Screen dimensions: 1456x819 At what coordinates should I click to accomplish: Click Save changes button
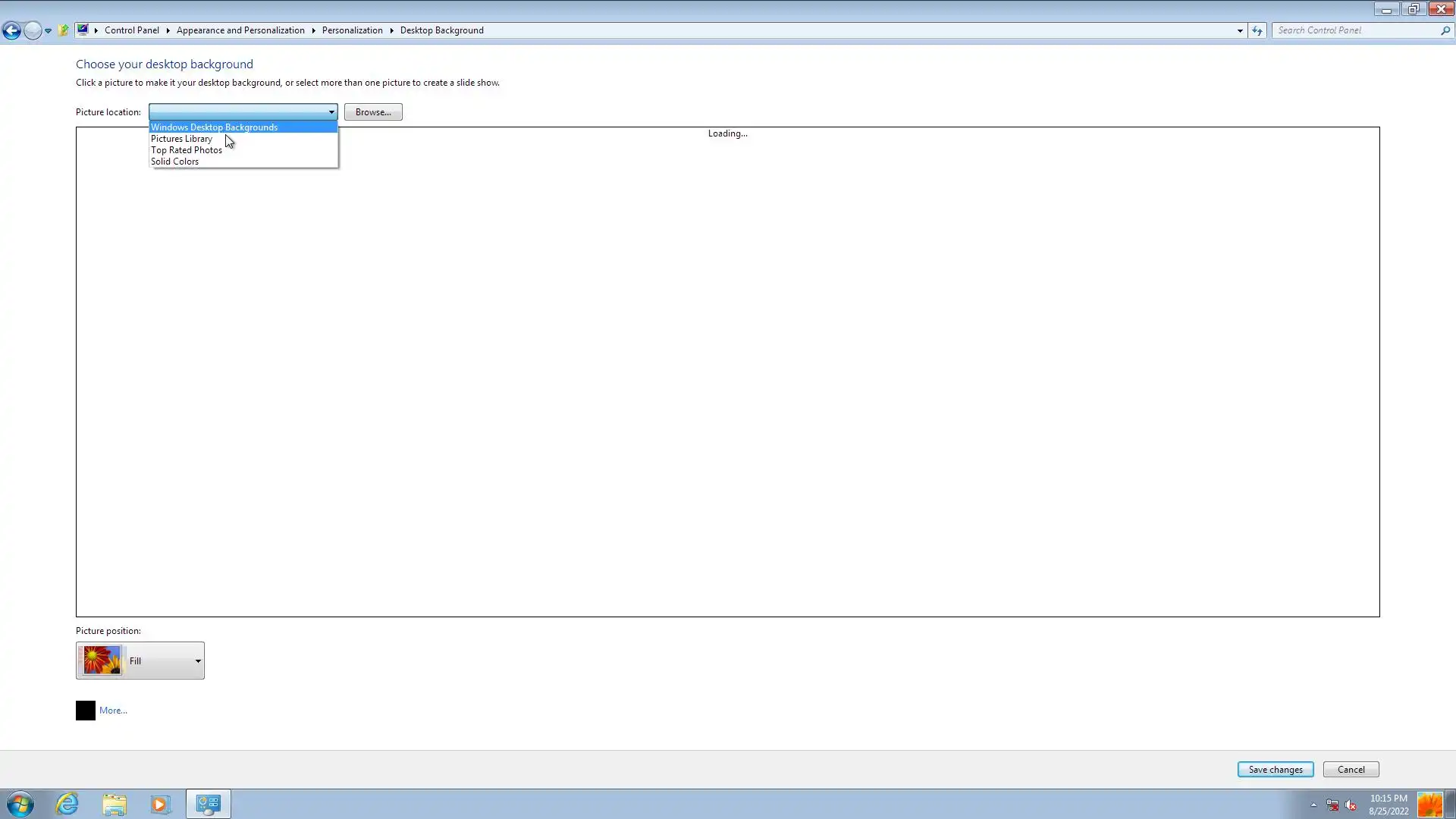1275,770
